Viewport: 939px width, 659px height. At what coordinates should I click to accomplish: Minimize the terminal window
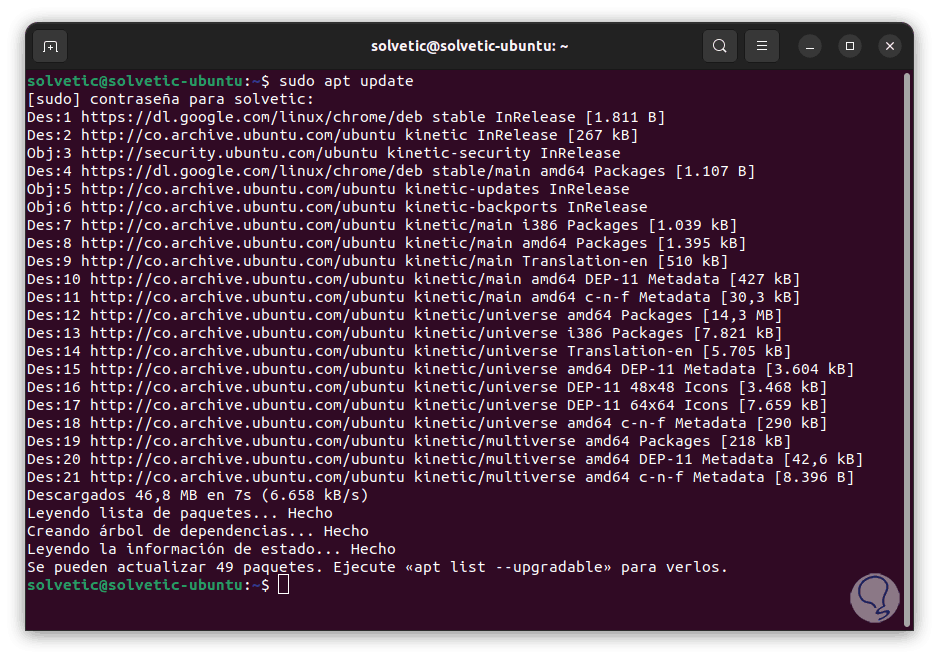(x=810, y=46)
